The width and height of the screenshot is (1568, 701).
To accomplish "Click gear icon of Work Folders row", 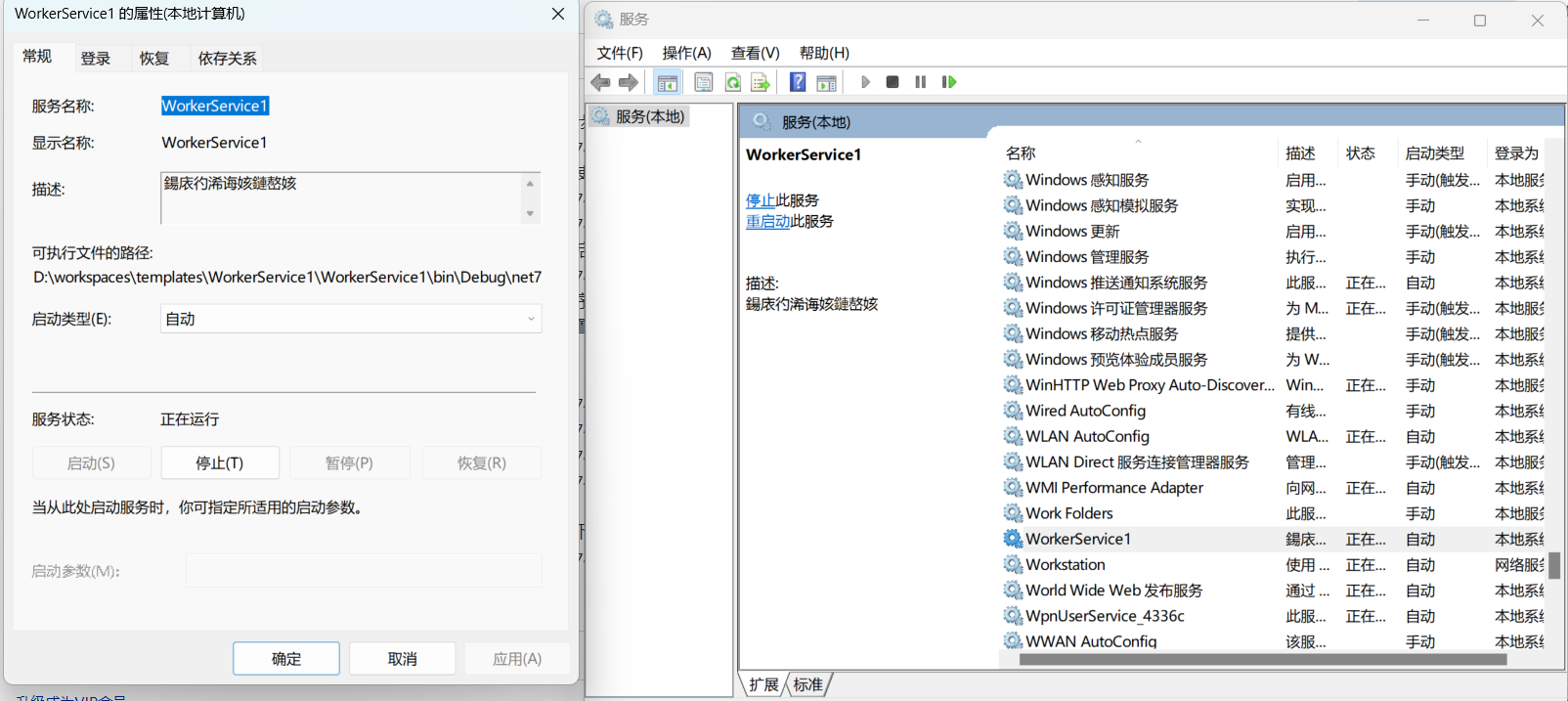I will 1013,513.
